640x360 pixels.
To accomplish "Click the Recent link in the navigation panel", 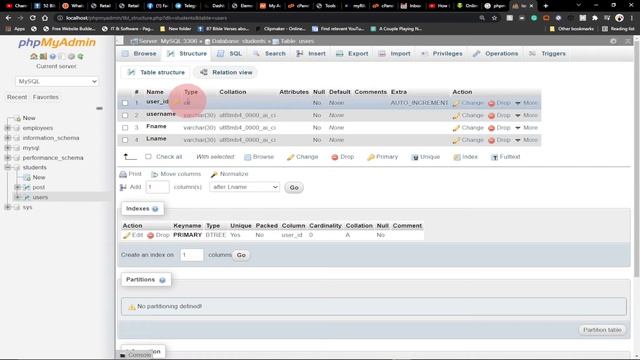I will tap(17, 97).
